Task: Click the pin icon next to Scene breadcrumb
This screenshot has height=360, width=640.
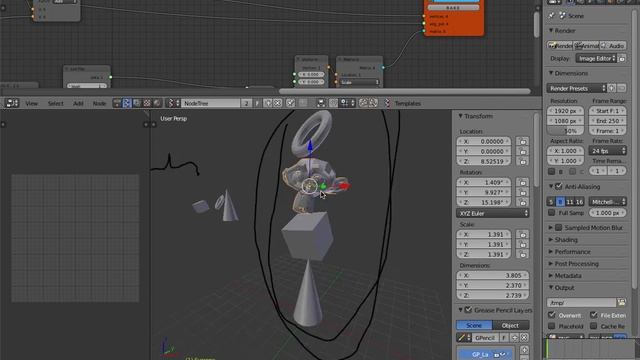Action: [x=552, y=16]
